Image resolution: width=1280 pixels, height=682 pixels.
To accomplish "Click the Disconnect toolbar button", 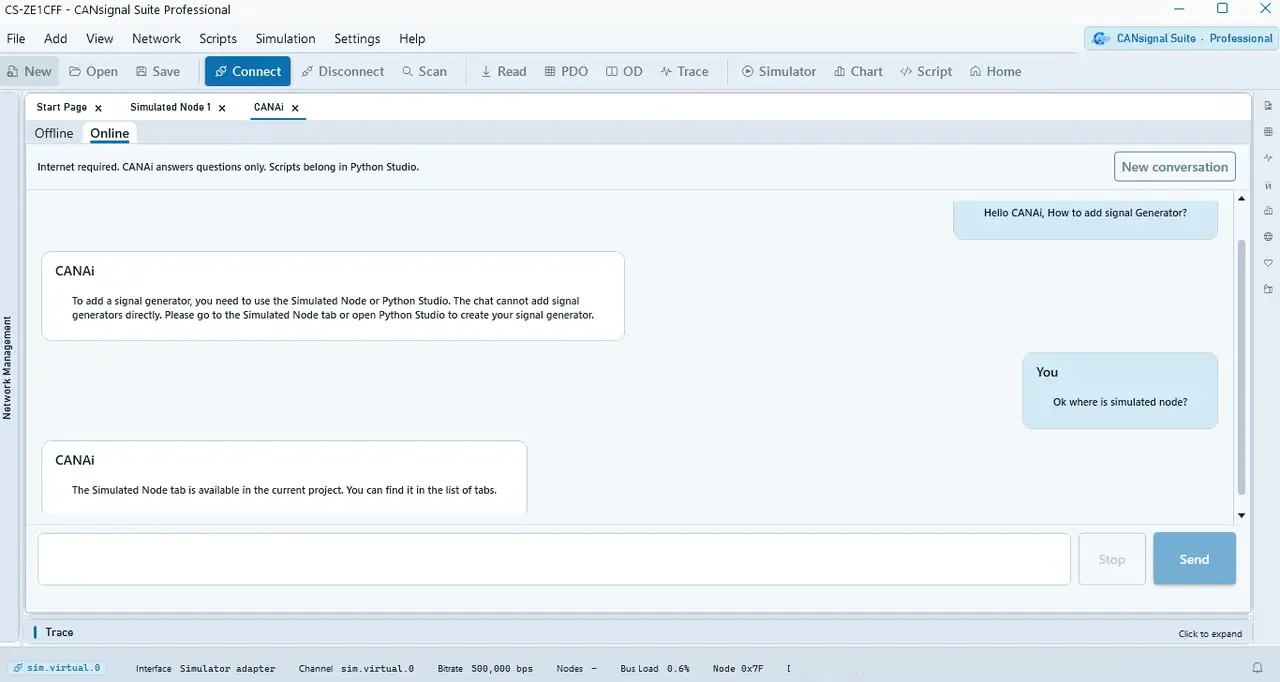I will click(x=342, y=71).
